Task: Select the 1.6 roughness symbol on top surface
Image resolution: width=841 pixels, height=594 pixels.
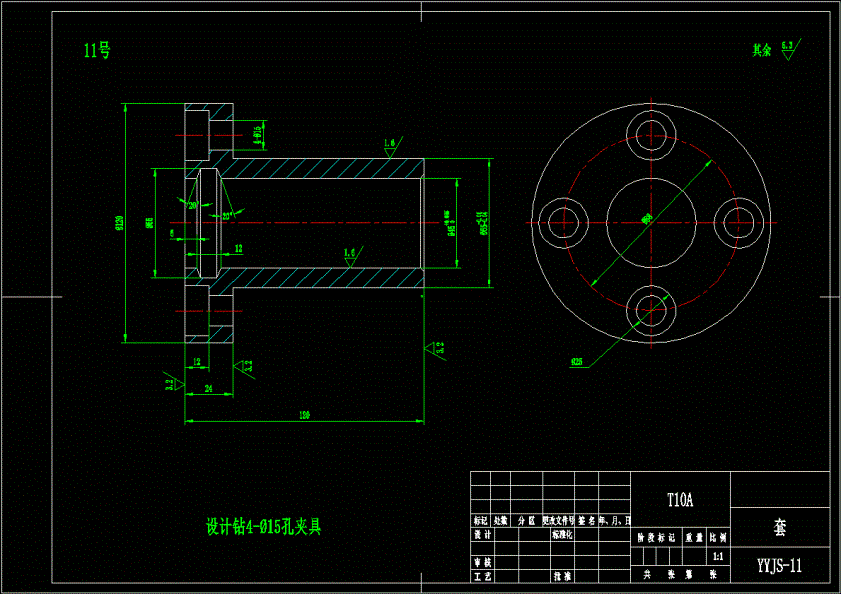Action: click(392, 146)
